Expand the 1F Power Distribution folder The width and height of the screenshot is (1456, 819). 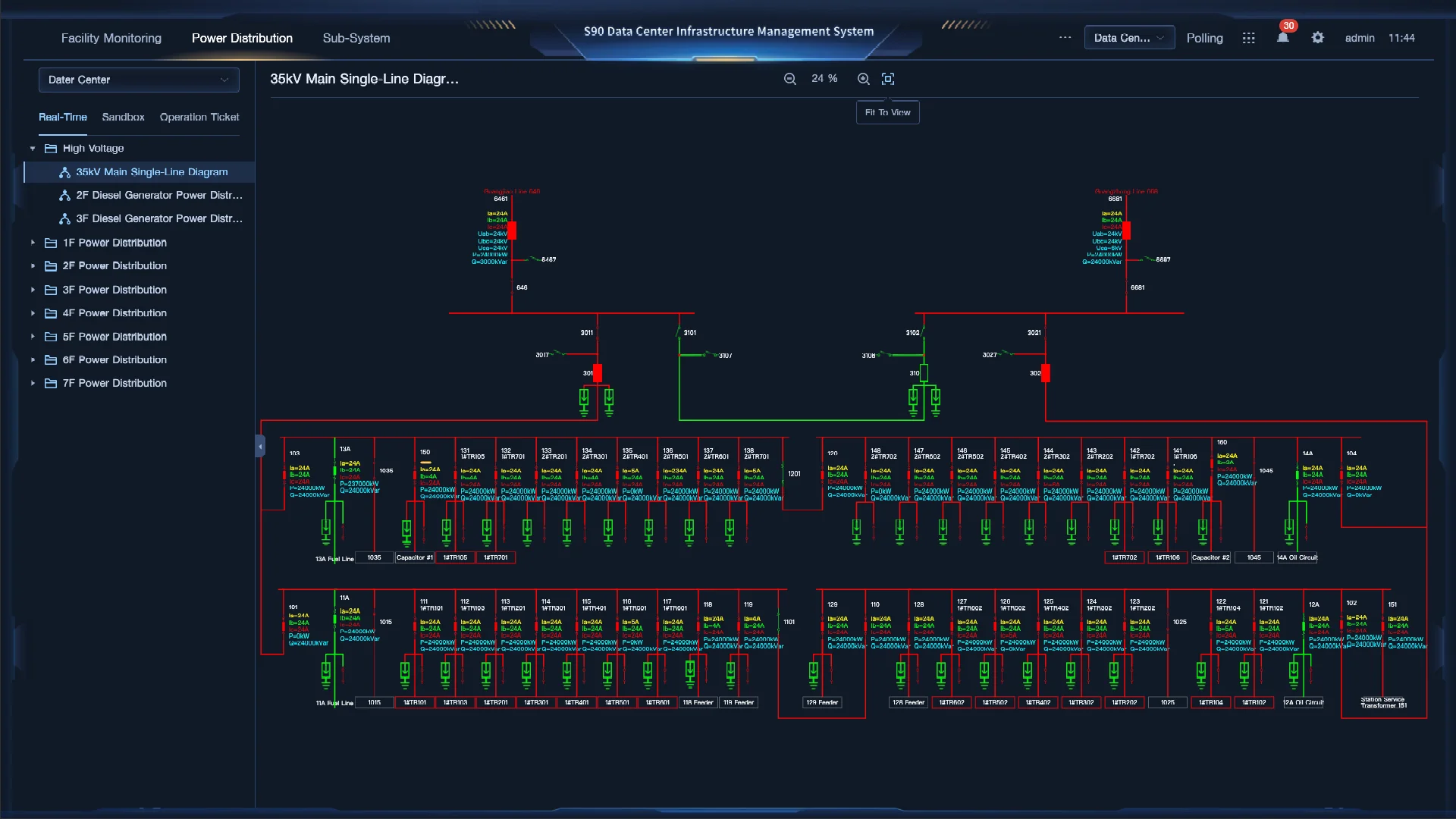33,243
